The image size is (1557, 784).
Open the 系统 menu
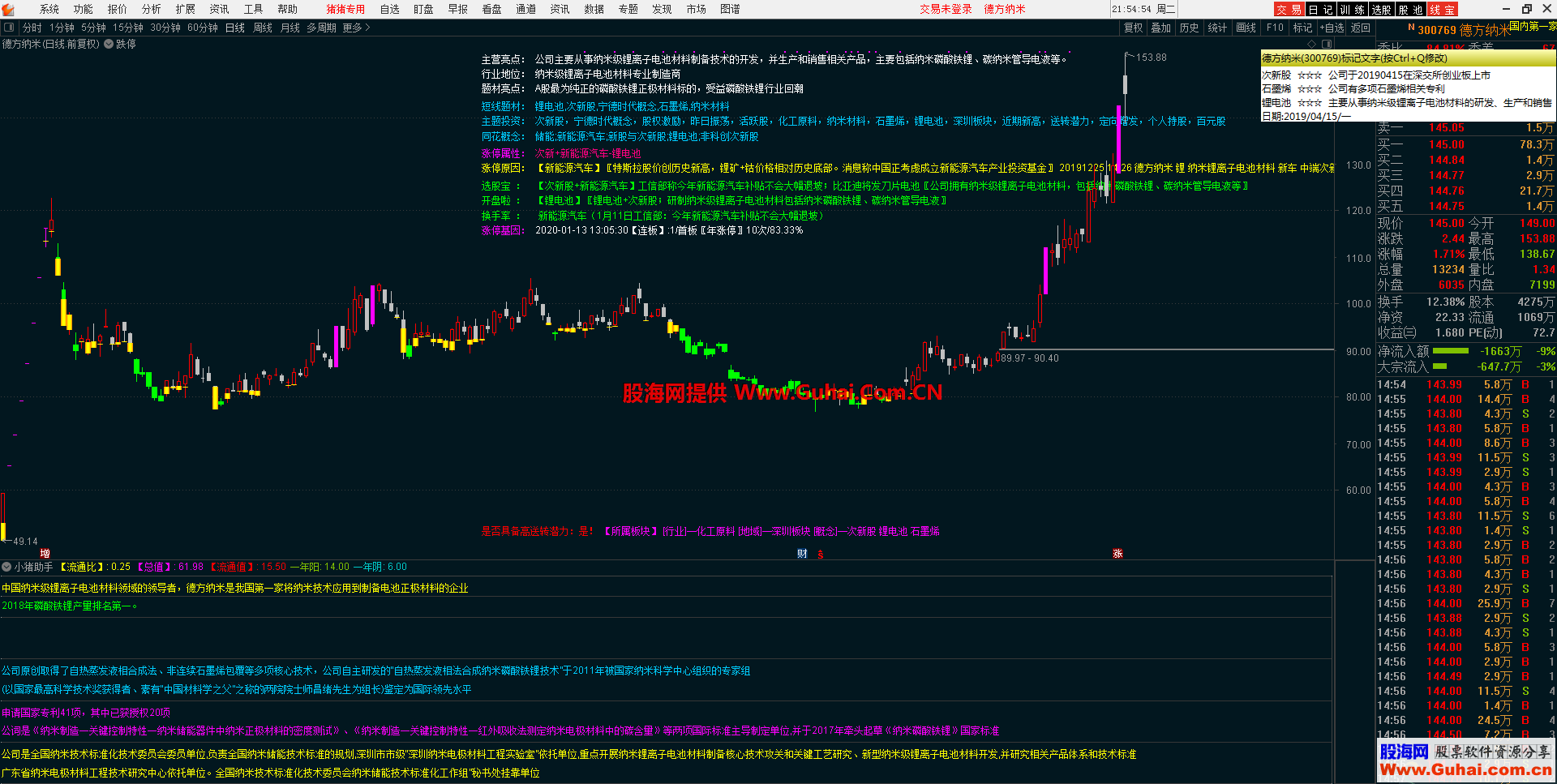tap(49, 9)
